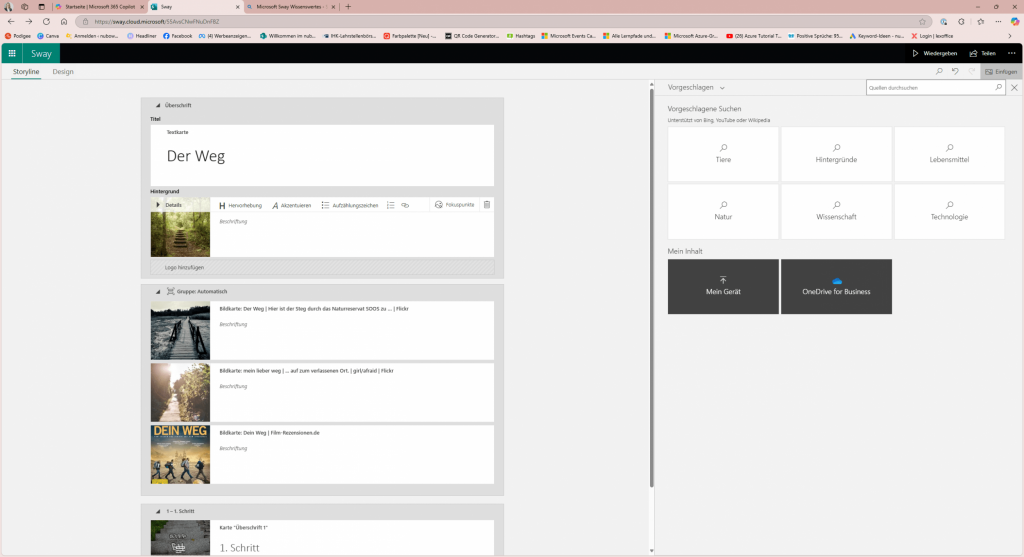Click the browser address bar URL
Screen dimensions: 1024x557
(x=156, y=22)
